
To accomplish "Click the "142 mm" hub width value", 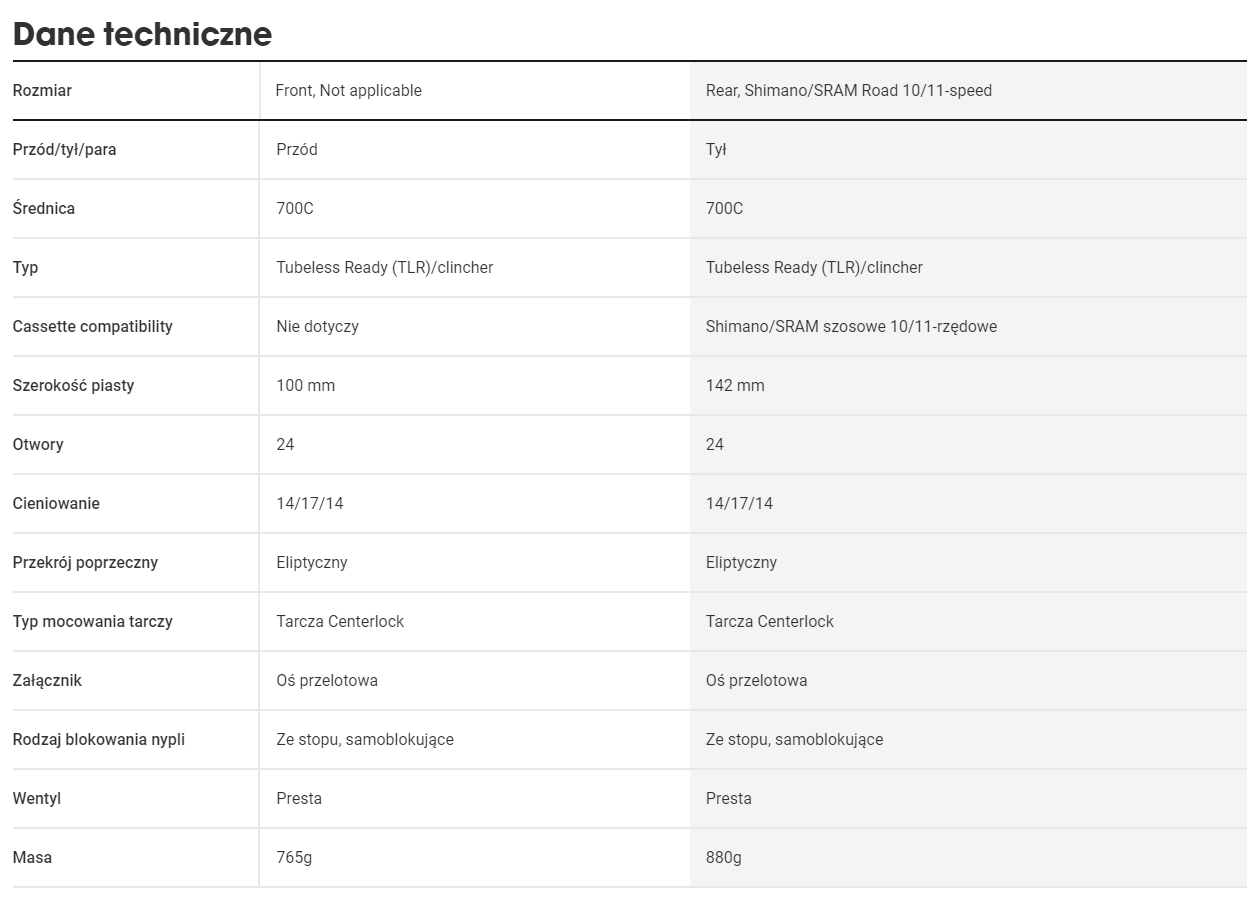I will pos(735,386).
